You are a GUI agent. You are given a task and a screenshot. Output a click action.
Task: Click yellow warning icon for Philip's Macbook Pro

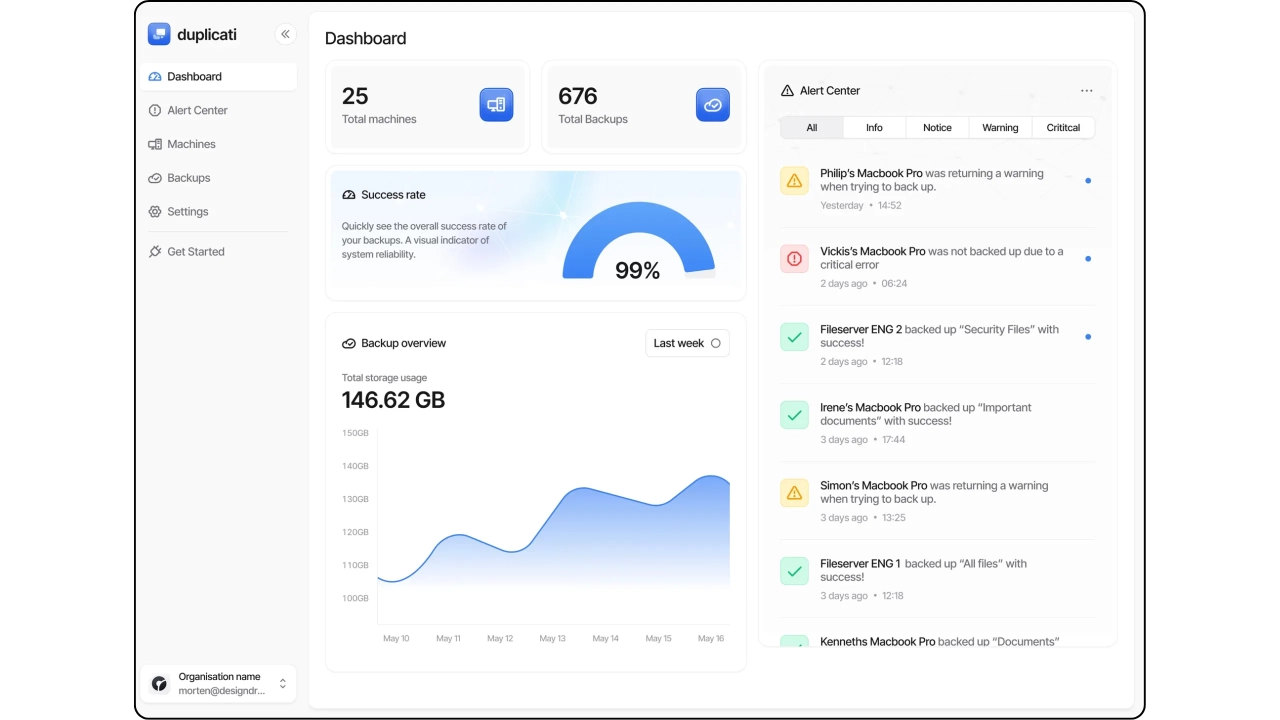click(794, 181)
